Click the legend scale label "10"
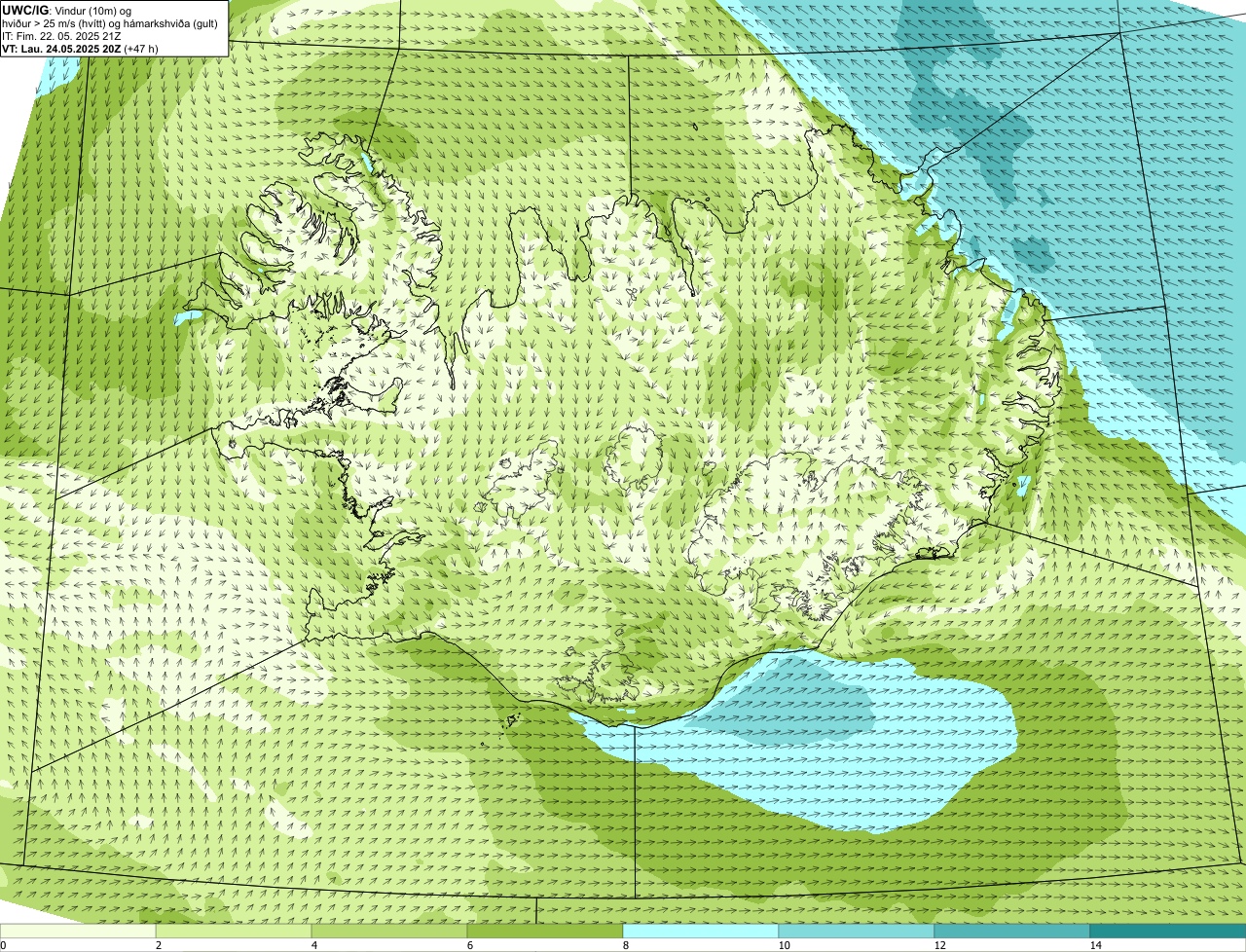This screenshot has height=952, width=1246. click(784, 945)
